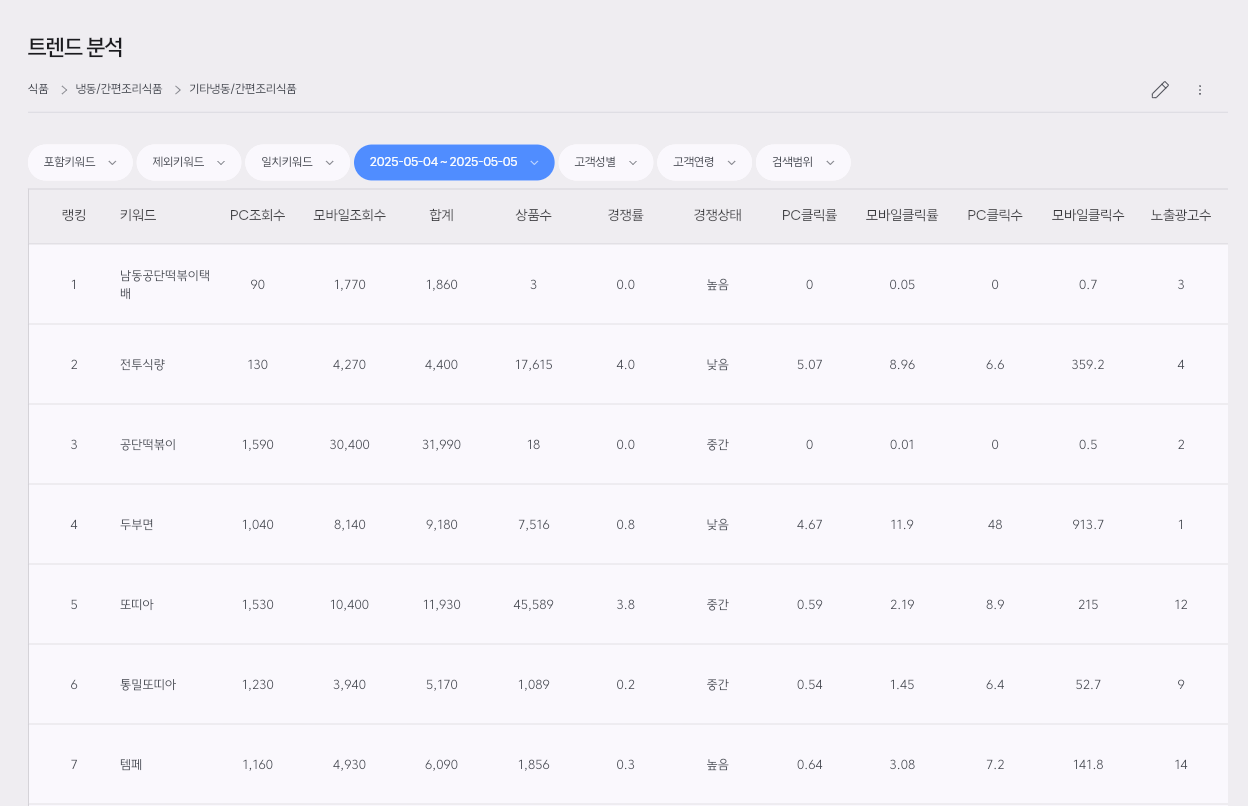Sort by 키워드 column header
The width and height of the screenshot is (1248, 806).
pos(138,215)
